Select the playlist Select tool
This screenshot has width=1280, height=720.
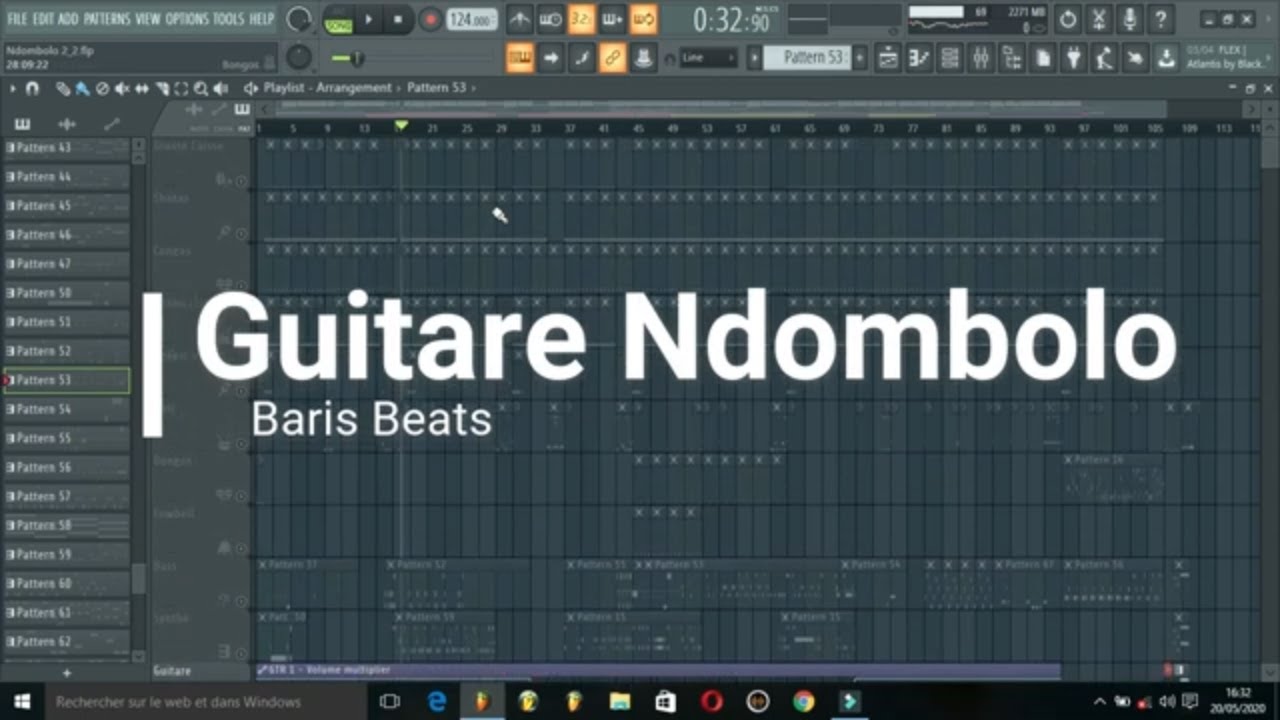click(182, 88)
